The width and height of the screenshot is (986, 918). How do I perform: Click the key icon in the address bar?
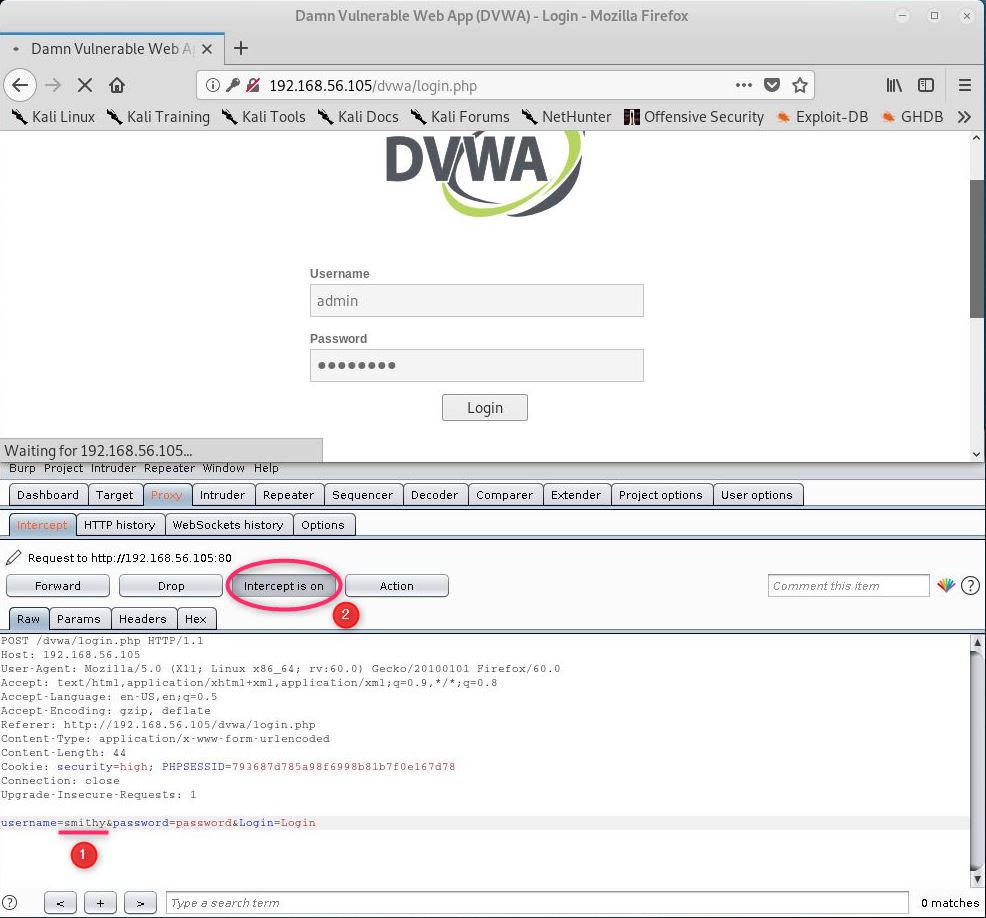tap(233, 85)
